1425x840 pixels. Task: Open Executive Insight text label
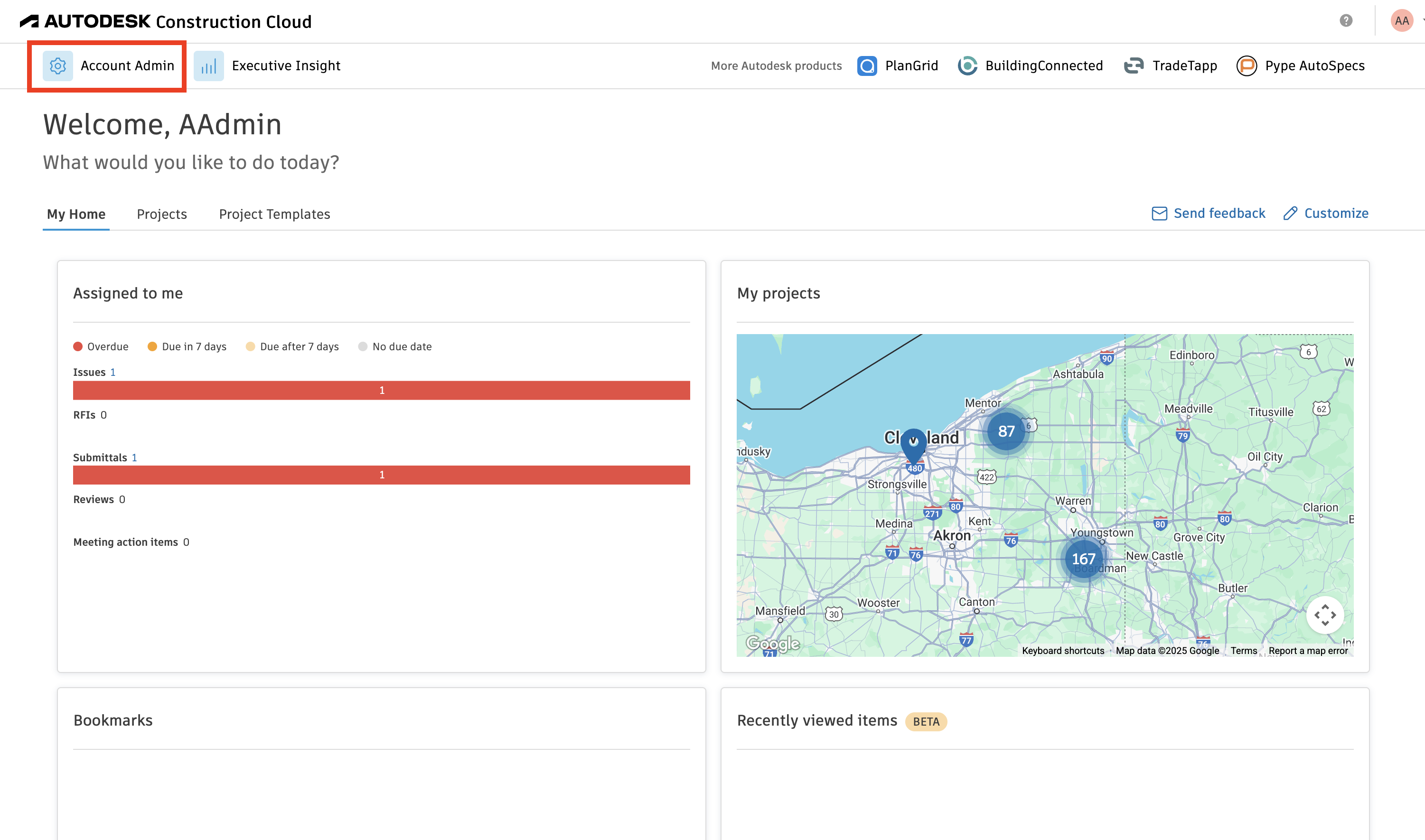pyautogui.click(x=286, y=65)
